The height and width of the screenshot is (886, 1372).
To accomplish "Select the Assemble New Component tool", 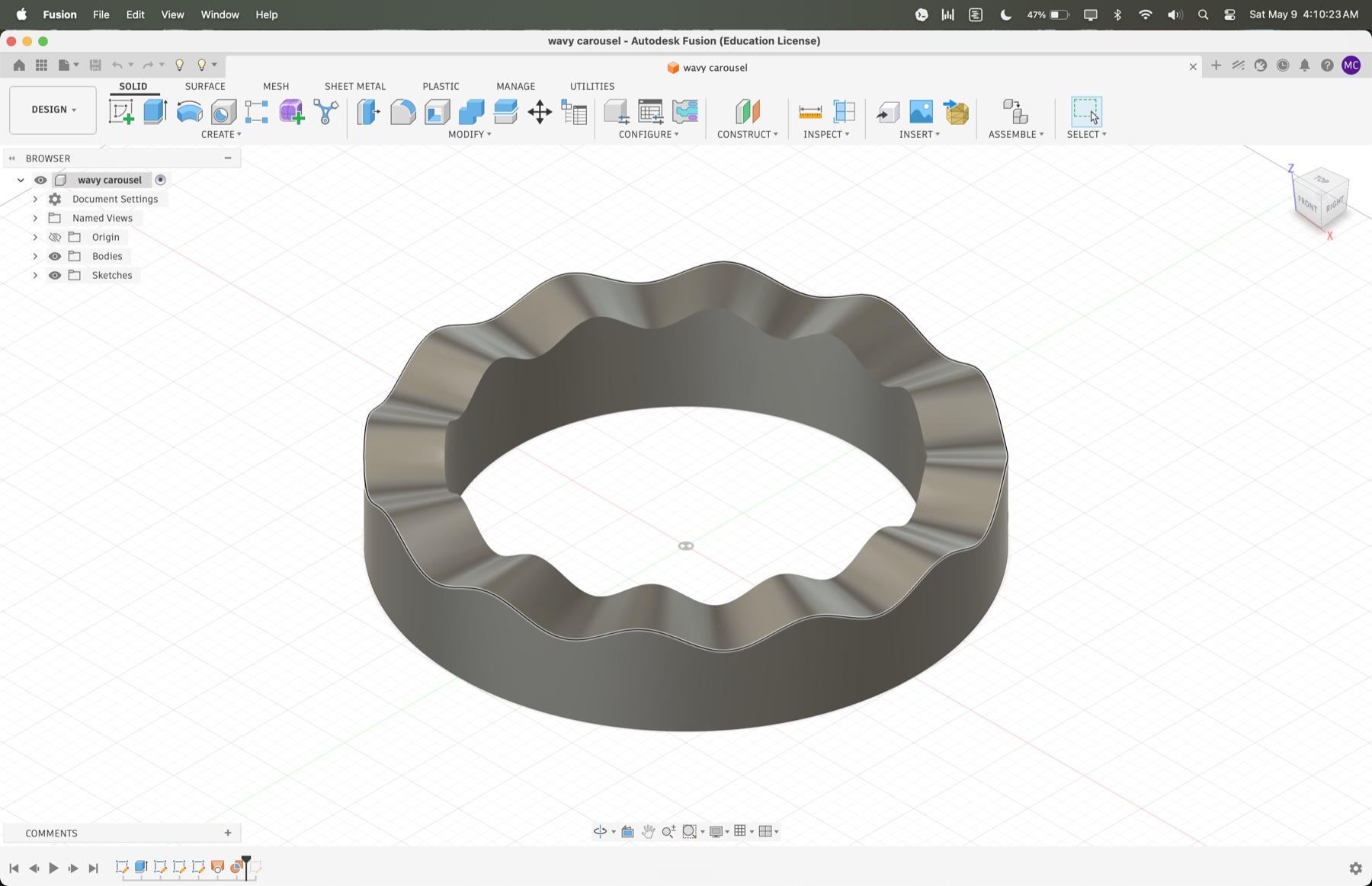I will click(1015, 112).
